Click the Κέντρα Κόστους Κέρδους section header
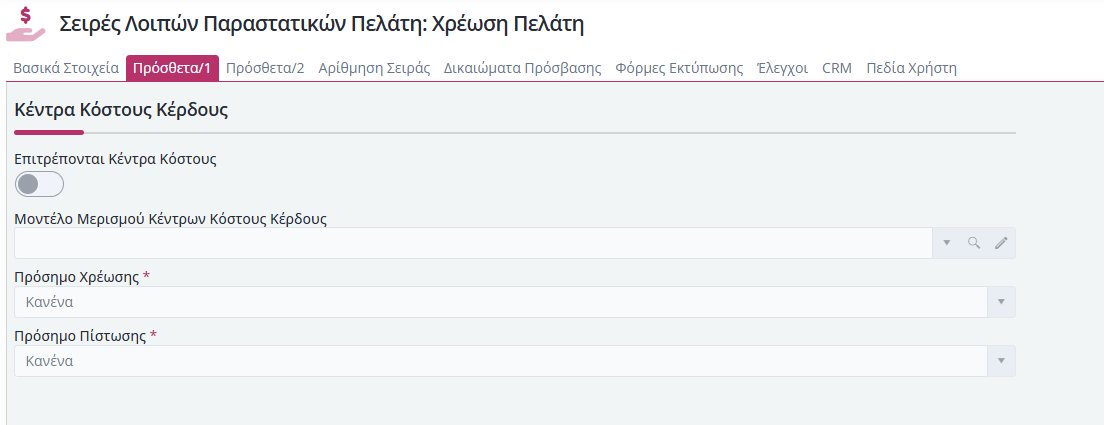The image size is (1104, 425). (x=121, y=110)
